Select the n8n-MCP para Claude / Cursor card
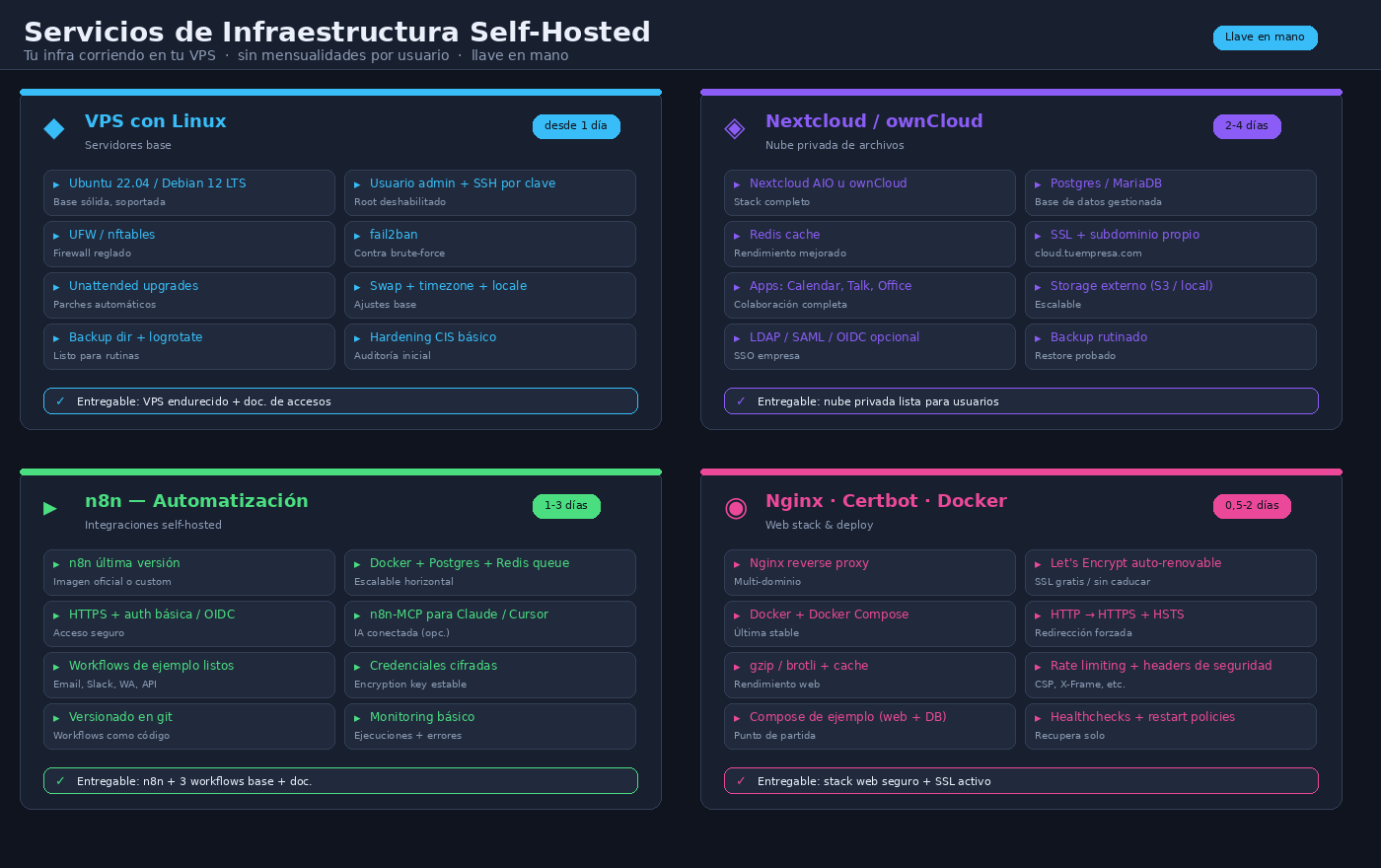 490,623
